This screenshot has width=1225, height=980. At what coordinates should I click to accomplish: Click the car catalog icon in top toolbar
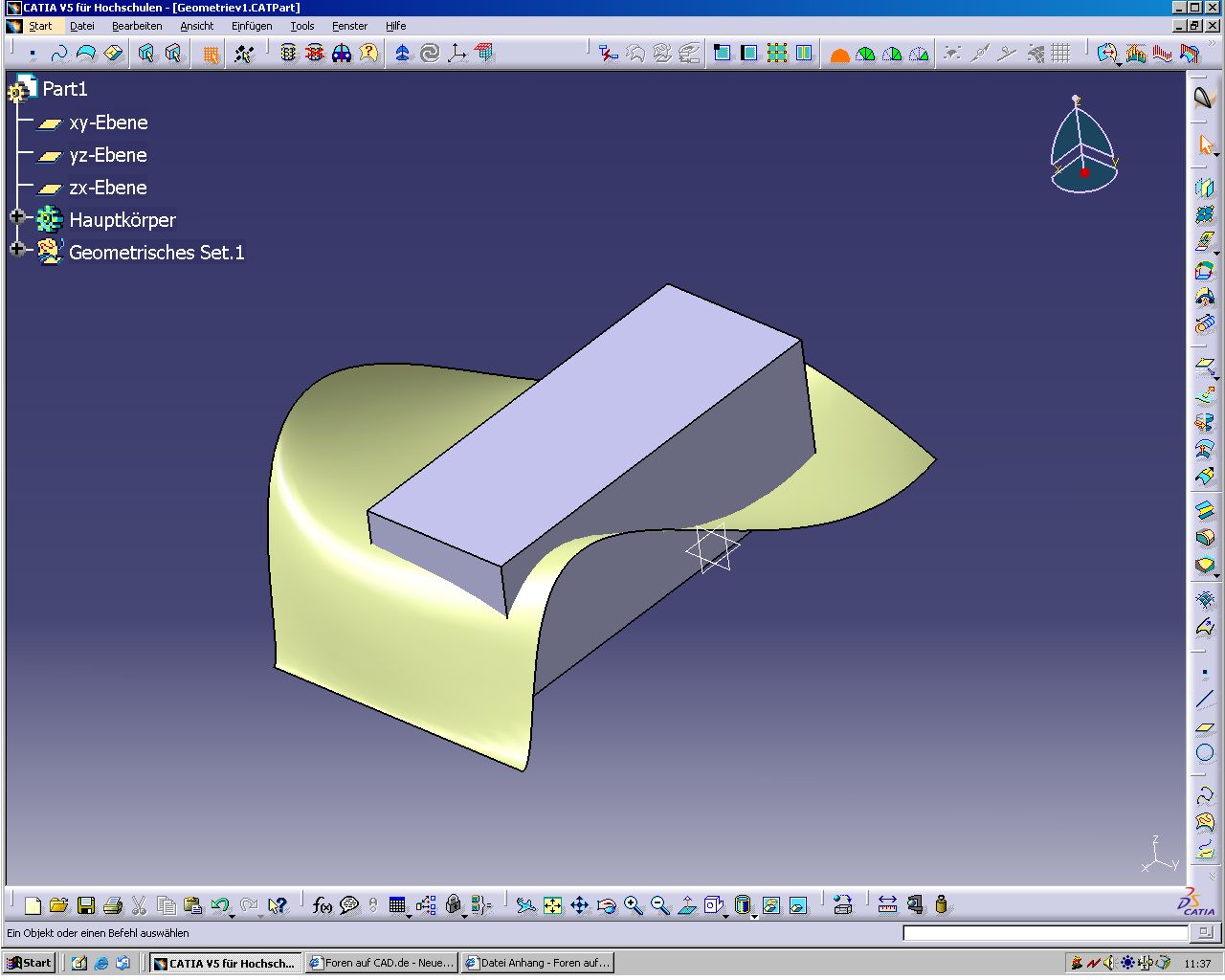pyautogui.click(x=342, y=54)
